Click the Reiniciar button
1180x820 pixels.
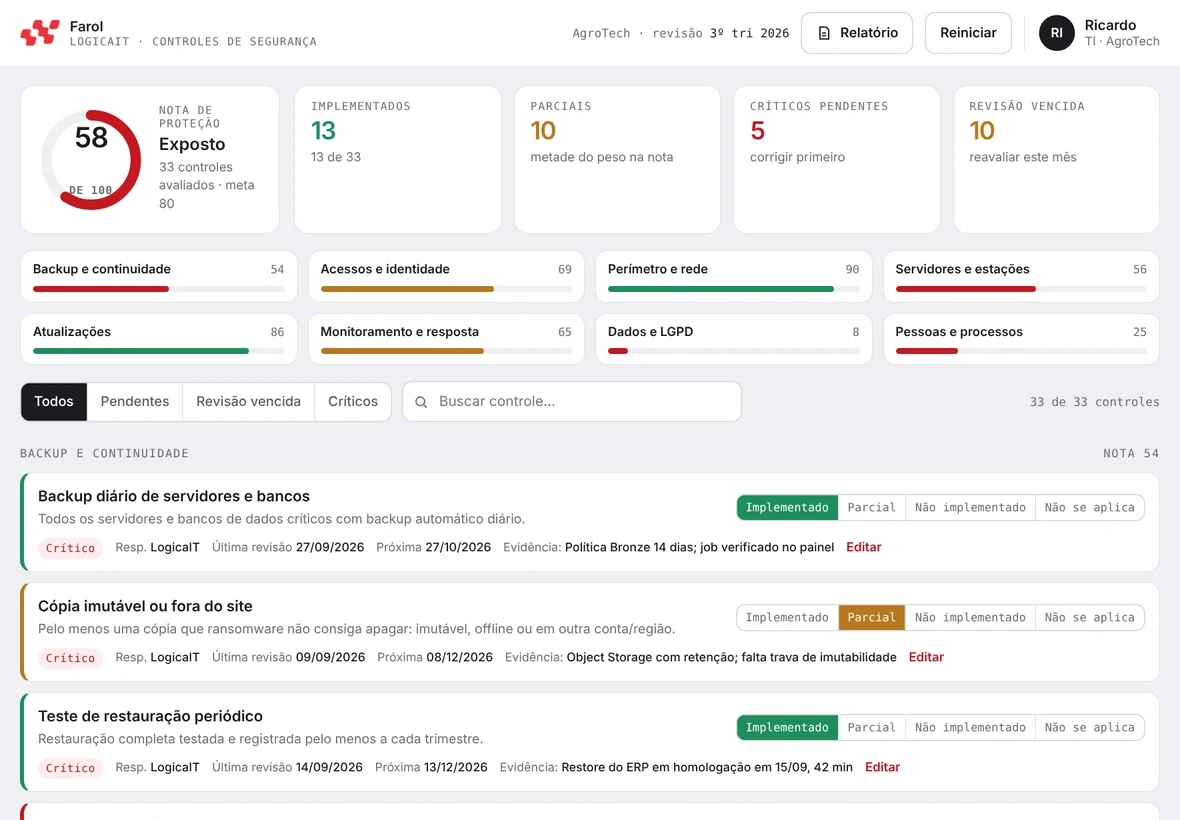968,33
